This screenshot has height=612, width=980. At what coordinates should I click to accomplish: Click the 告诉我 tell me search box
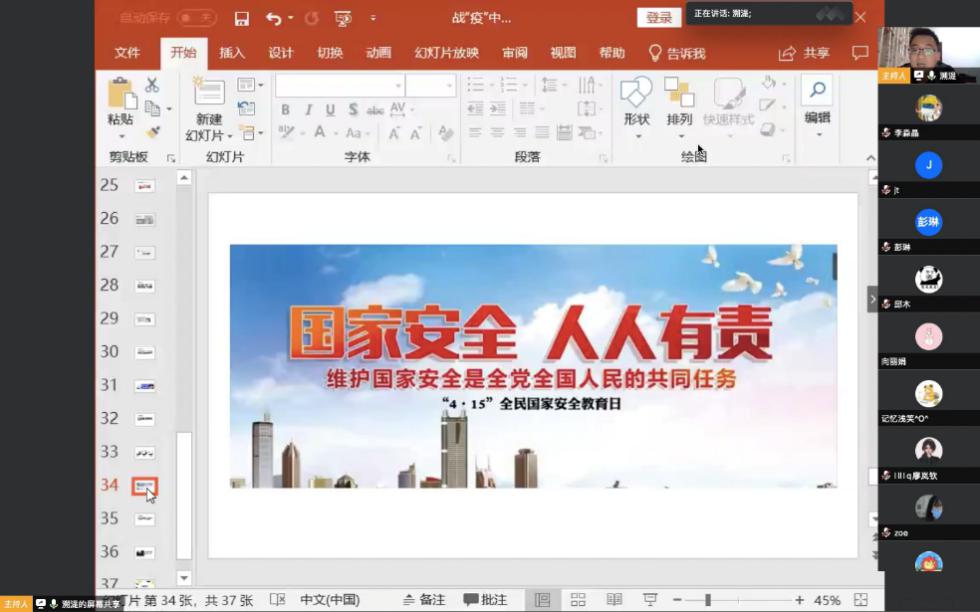678,53
